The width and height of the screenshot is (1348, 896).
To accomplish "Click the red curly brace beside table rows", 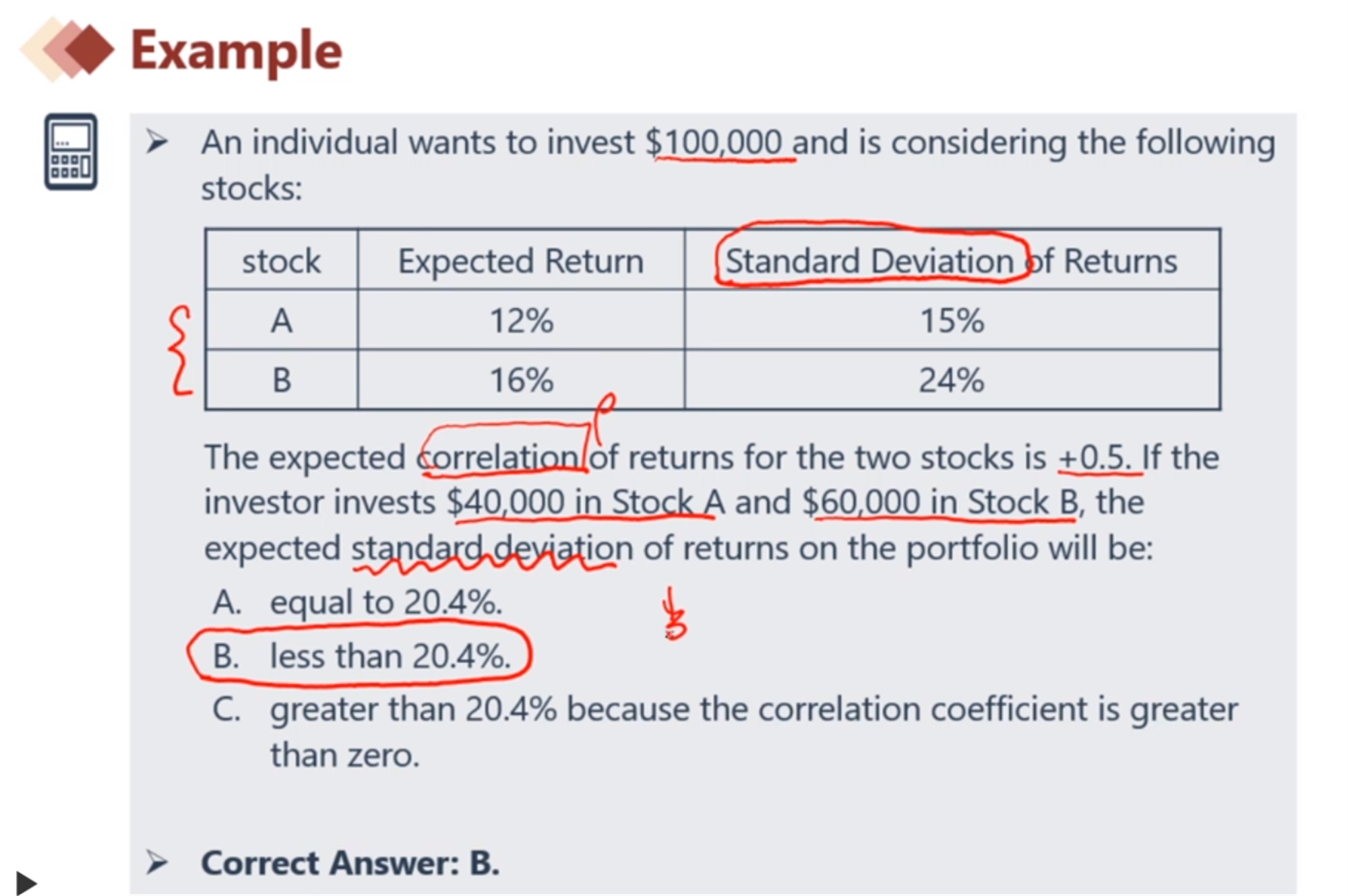I will pos(181,350).
